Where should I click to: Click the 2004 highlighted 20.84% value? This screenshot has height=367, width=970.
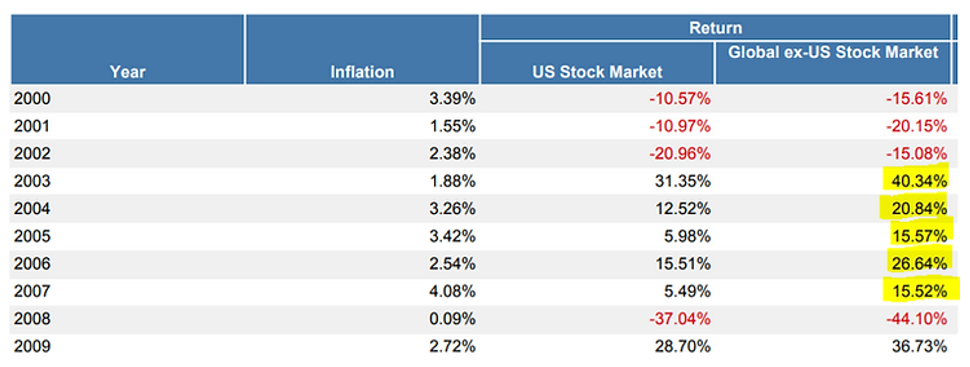(918, 209)
